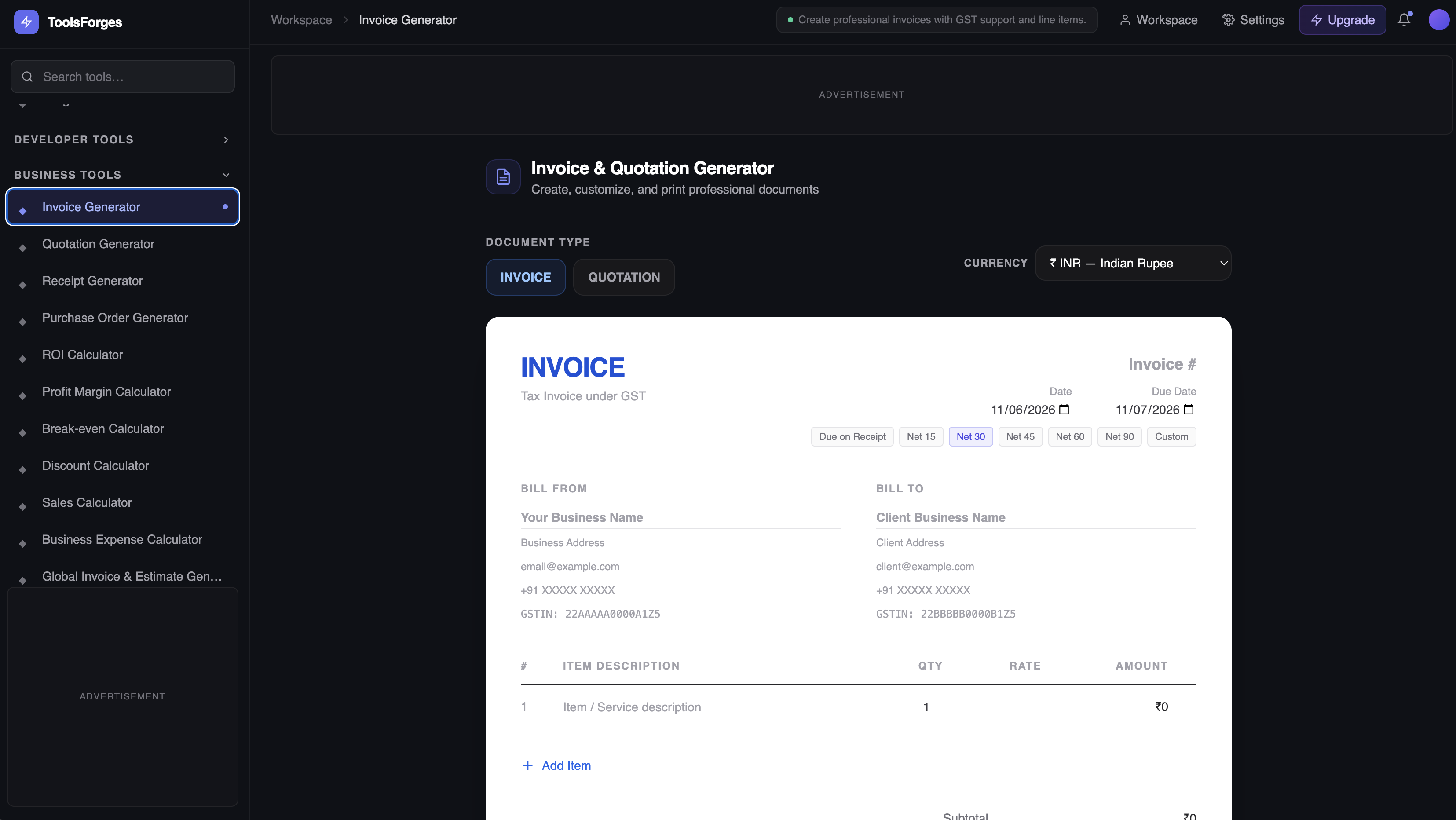Click Bill From phone number field

point(680,590)
